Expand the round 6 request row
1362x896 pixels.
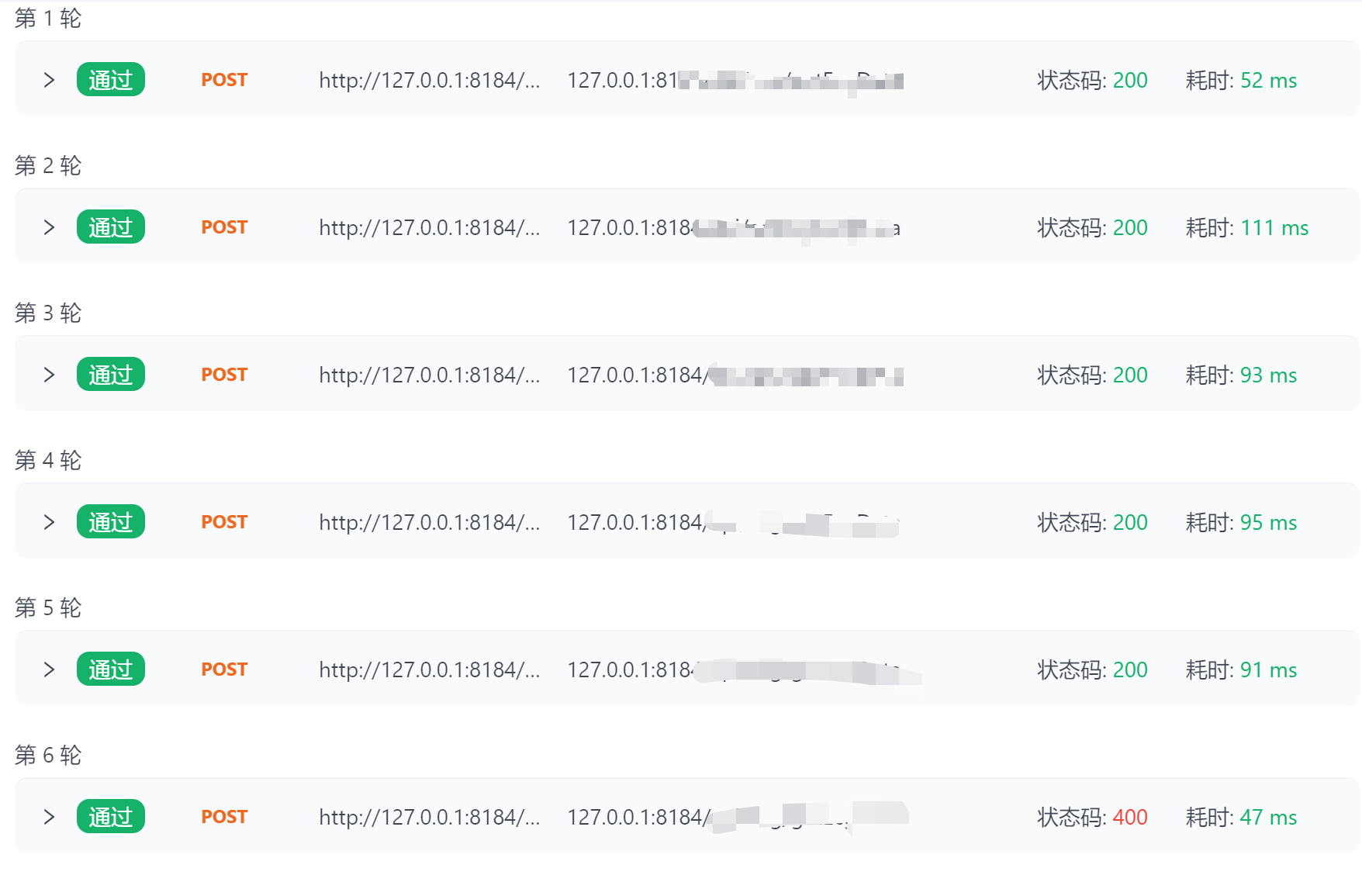49,817
